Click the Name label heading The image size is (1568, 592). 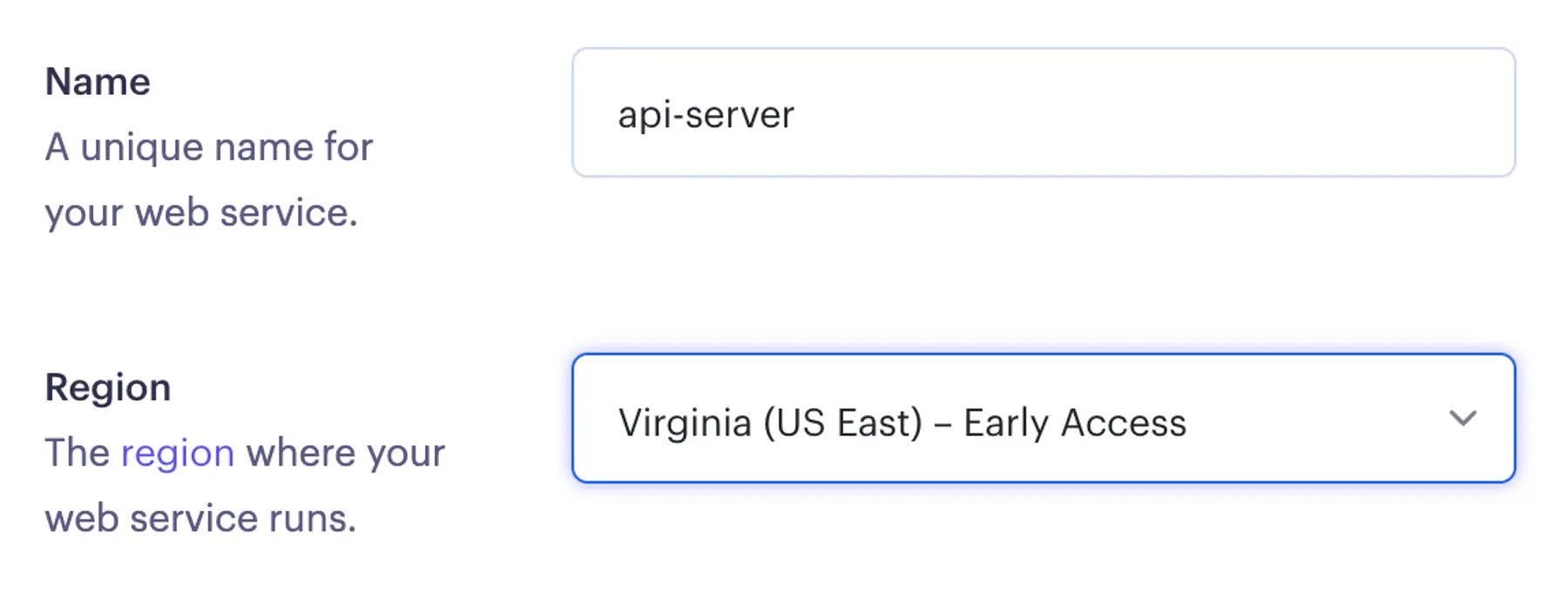click(x=98, y=81)
